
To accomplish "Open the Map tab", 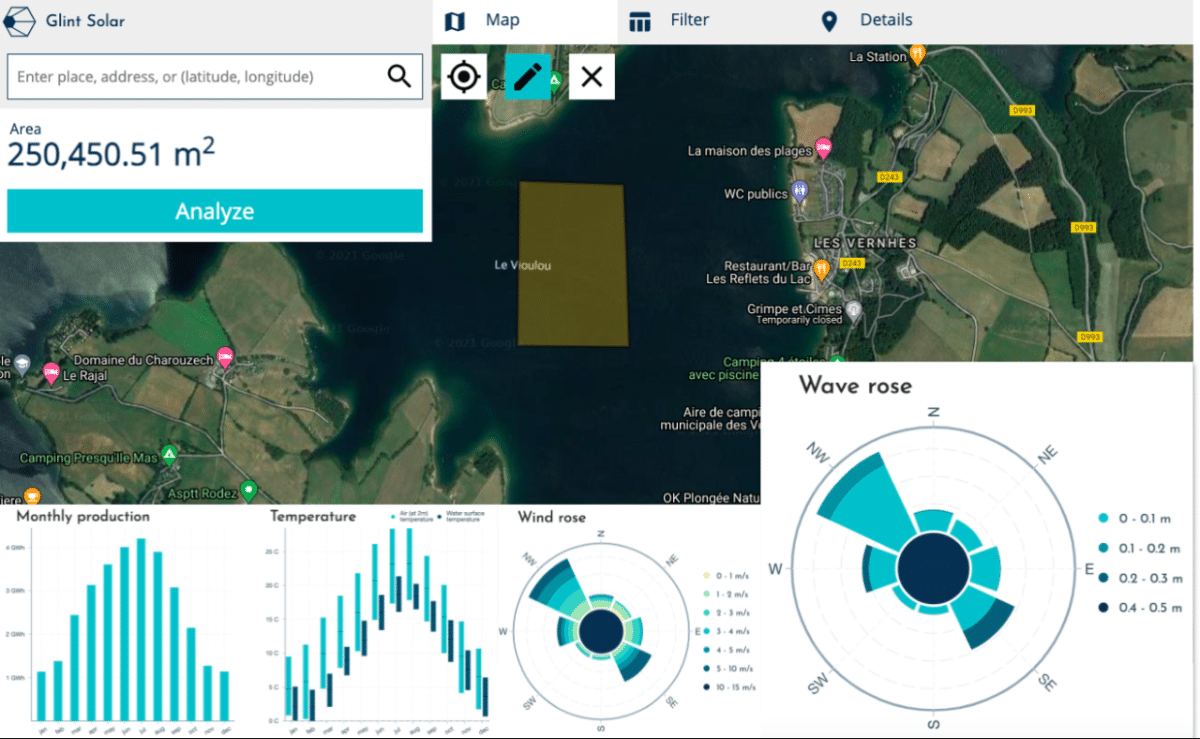I will click(x=486, y=20).
